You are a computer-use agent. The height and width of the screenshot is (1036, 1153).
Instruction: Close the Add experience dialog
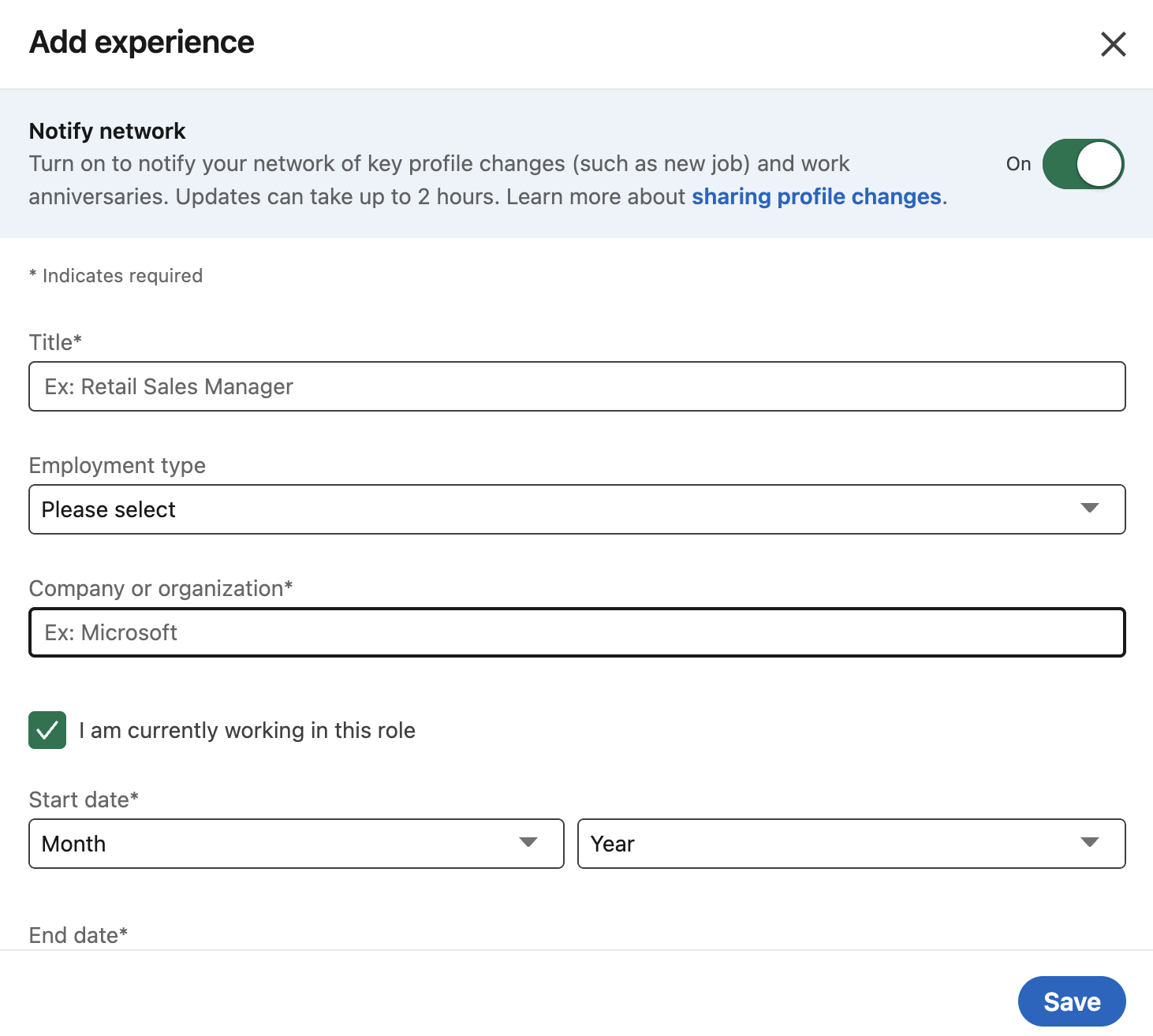[x=1113, y=44]
